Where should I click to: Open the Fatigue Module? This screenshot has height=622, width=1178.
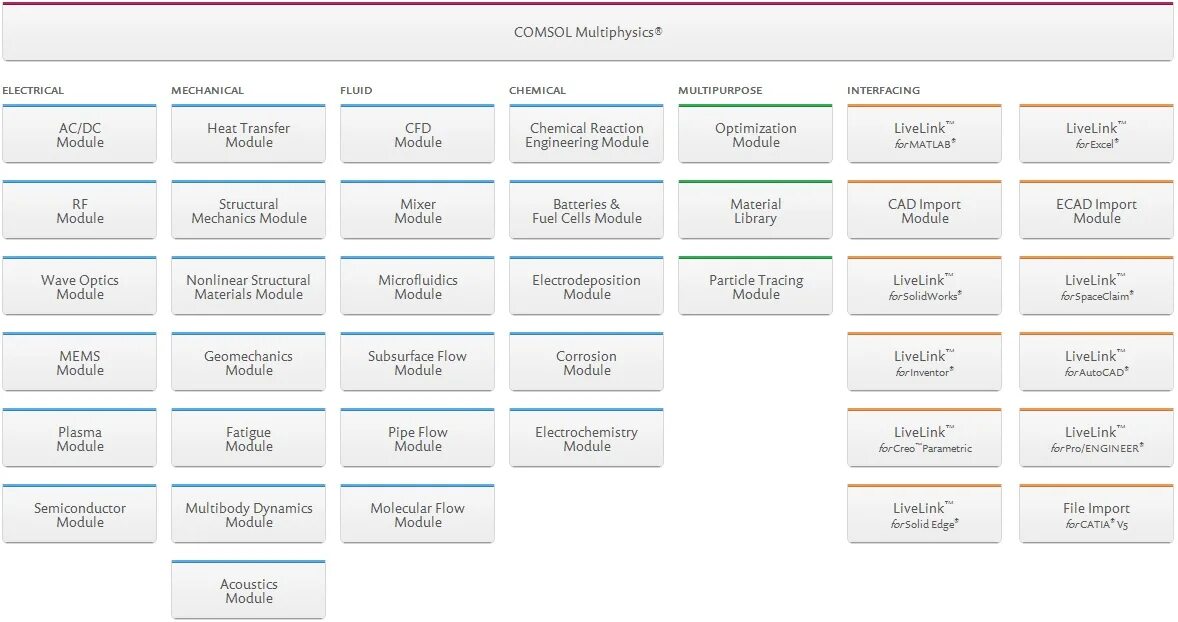[249, 437]
